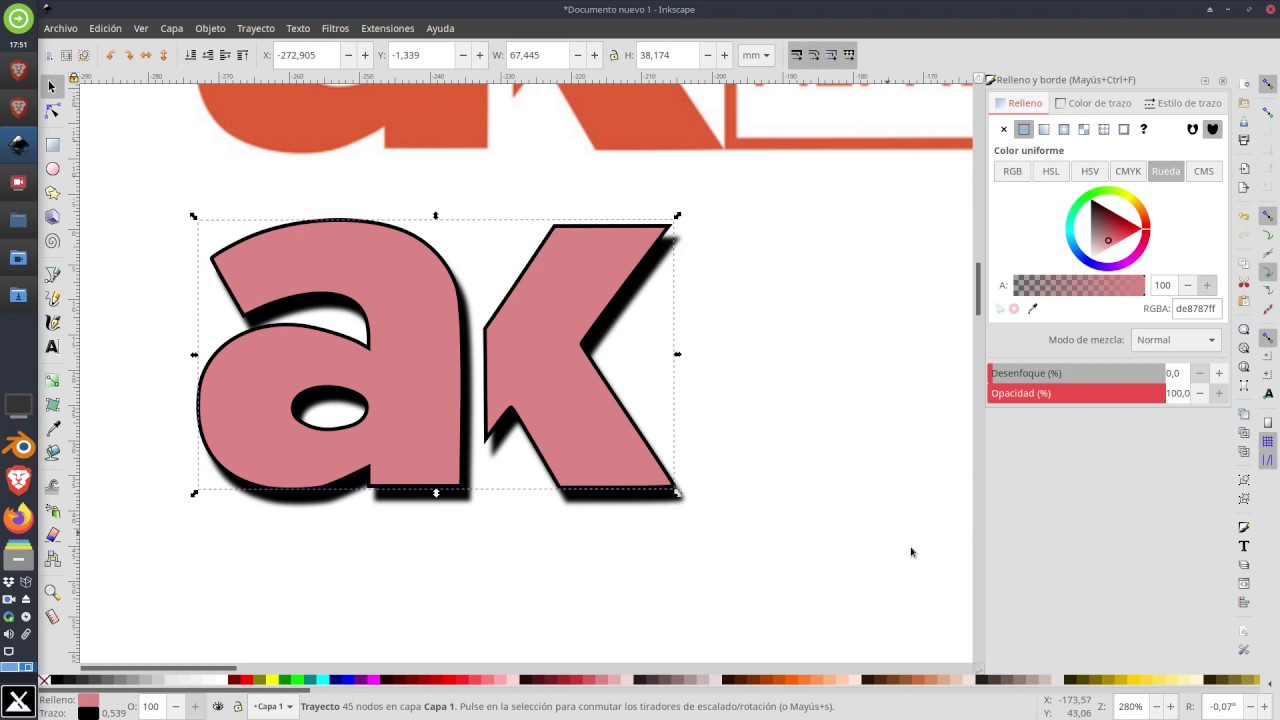Select the Connector tool
This screenshot has height=720, width=1280.
(52, 559)
